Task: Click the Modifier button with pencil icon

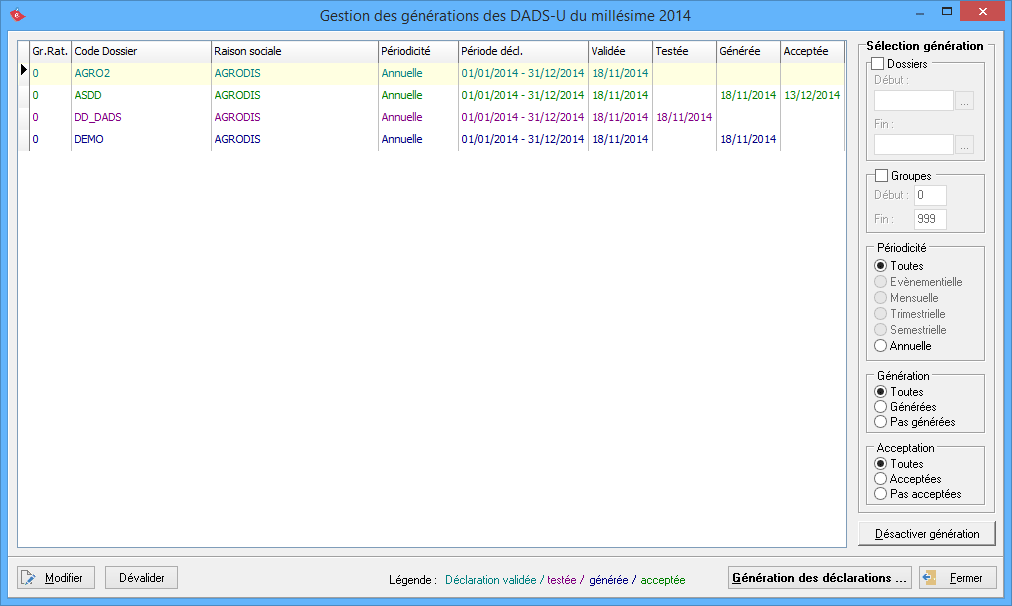Action: (x=56, y=578)
